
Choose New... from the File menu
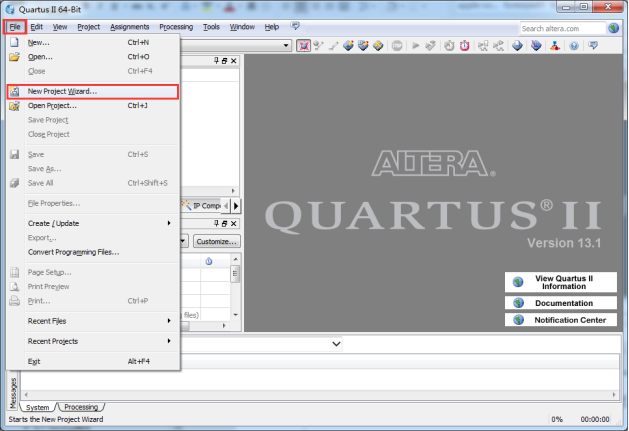coord(92,42)
